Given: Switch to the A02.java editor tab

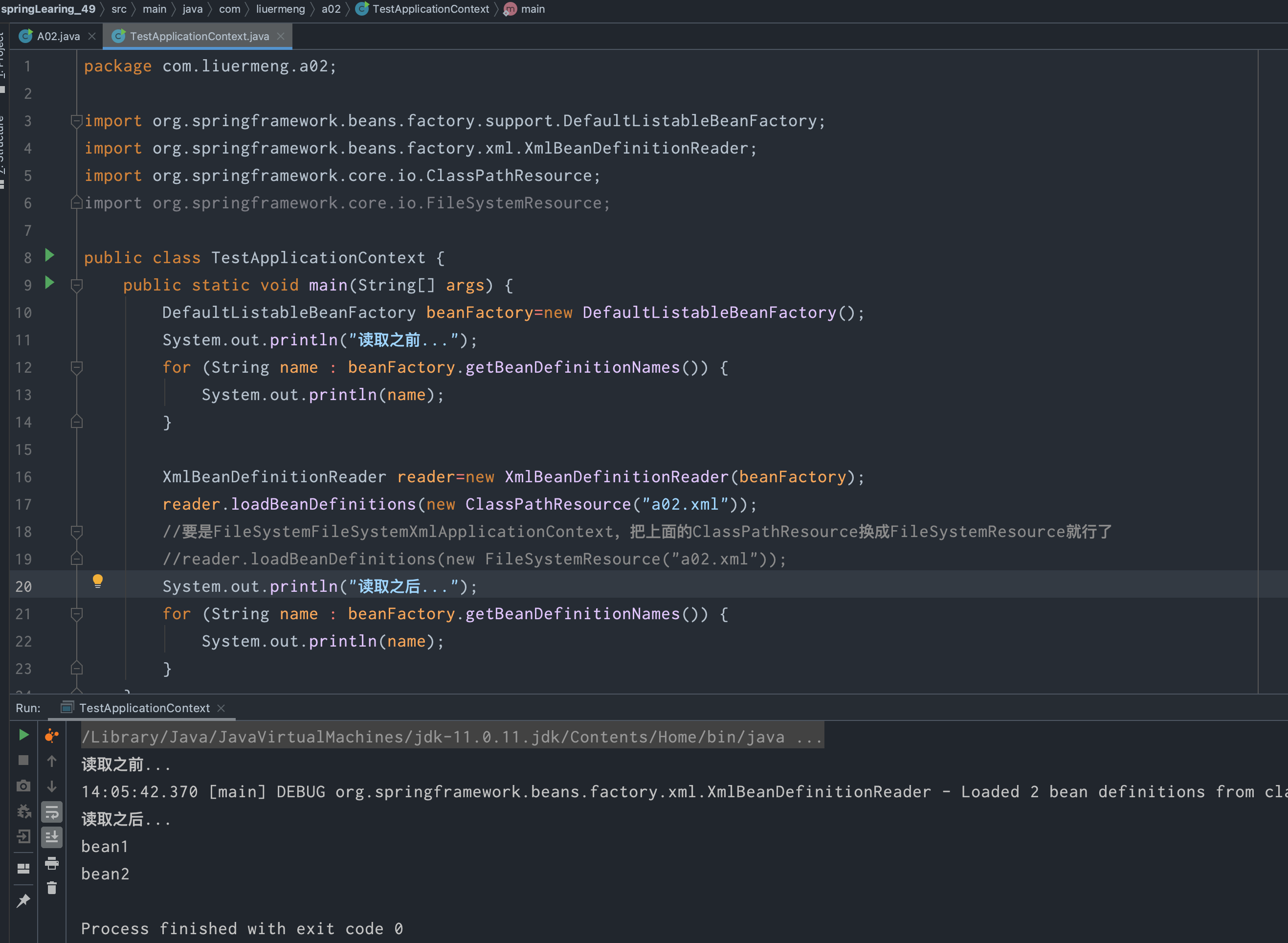Looking at the screenshot, I should pos(58,37).
